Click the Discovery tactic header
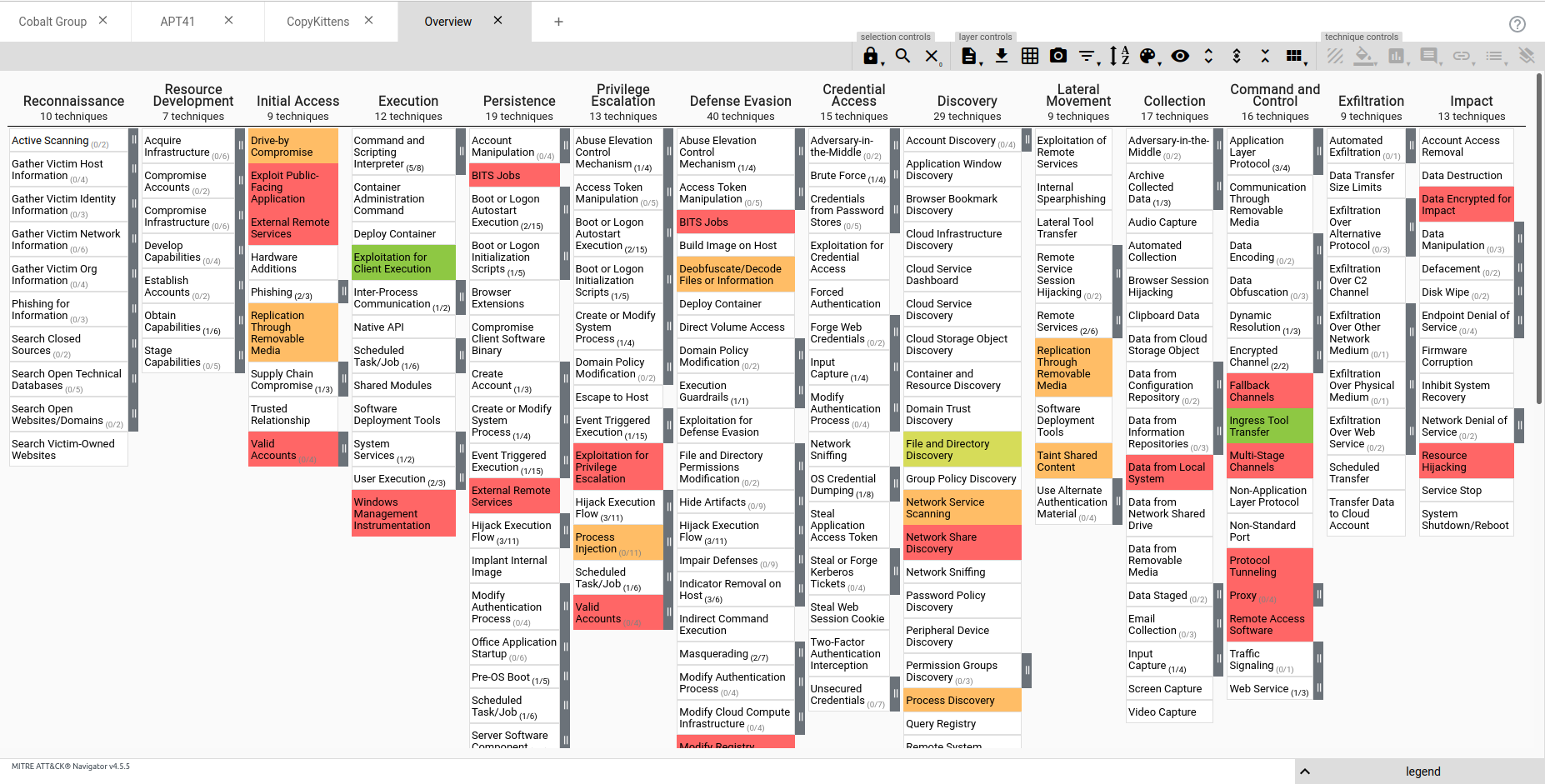Viewport: 1545px width, 784px height. (x=967, y=101)
